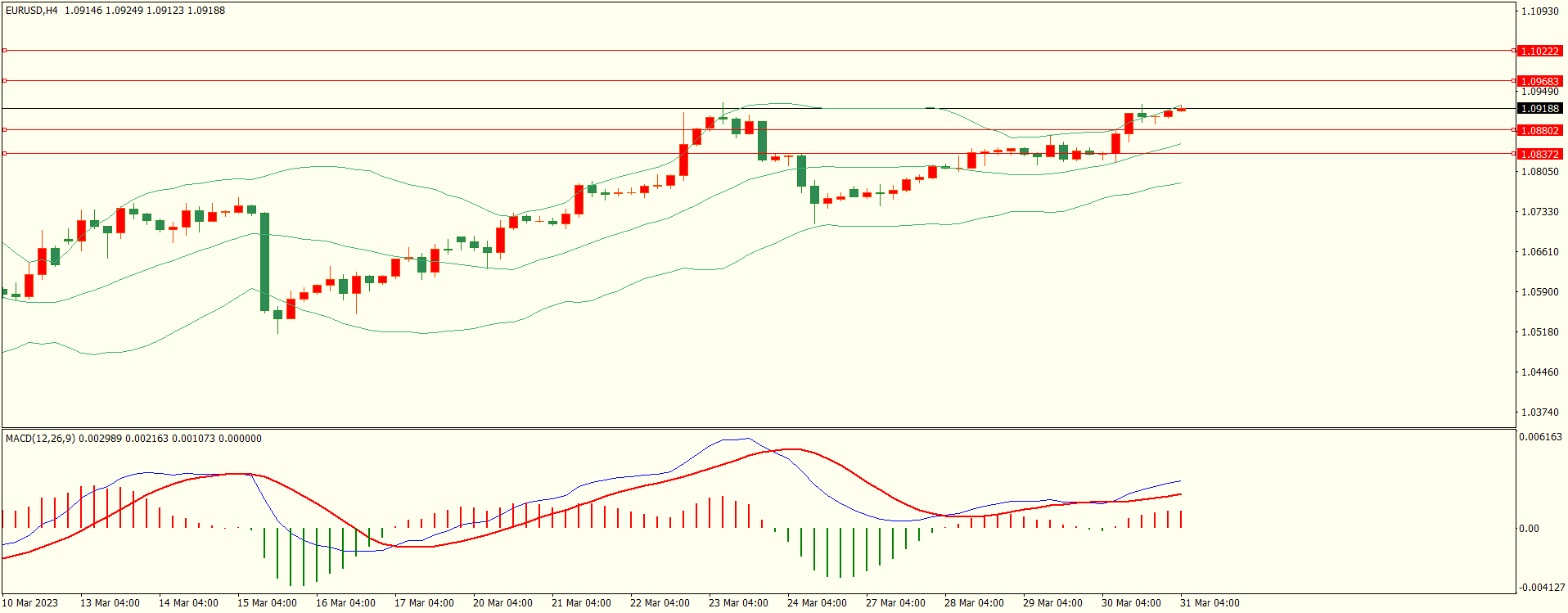Select the red 1.09683 price label
Screen dimensions: 1568x613
coord(1539,81)
